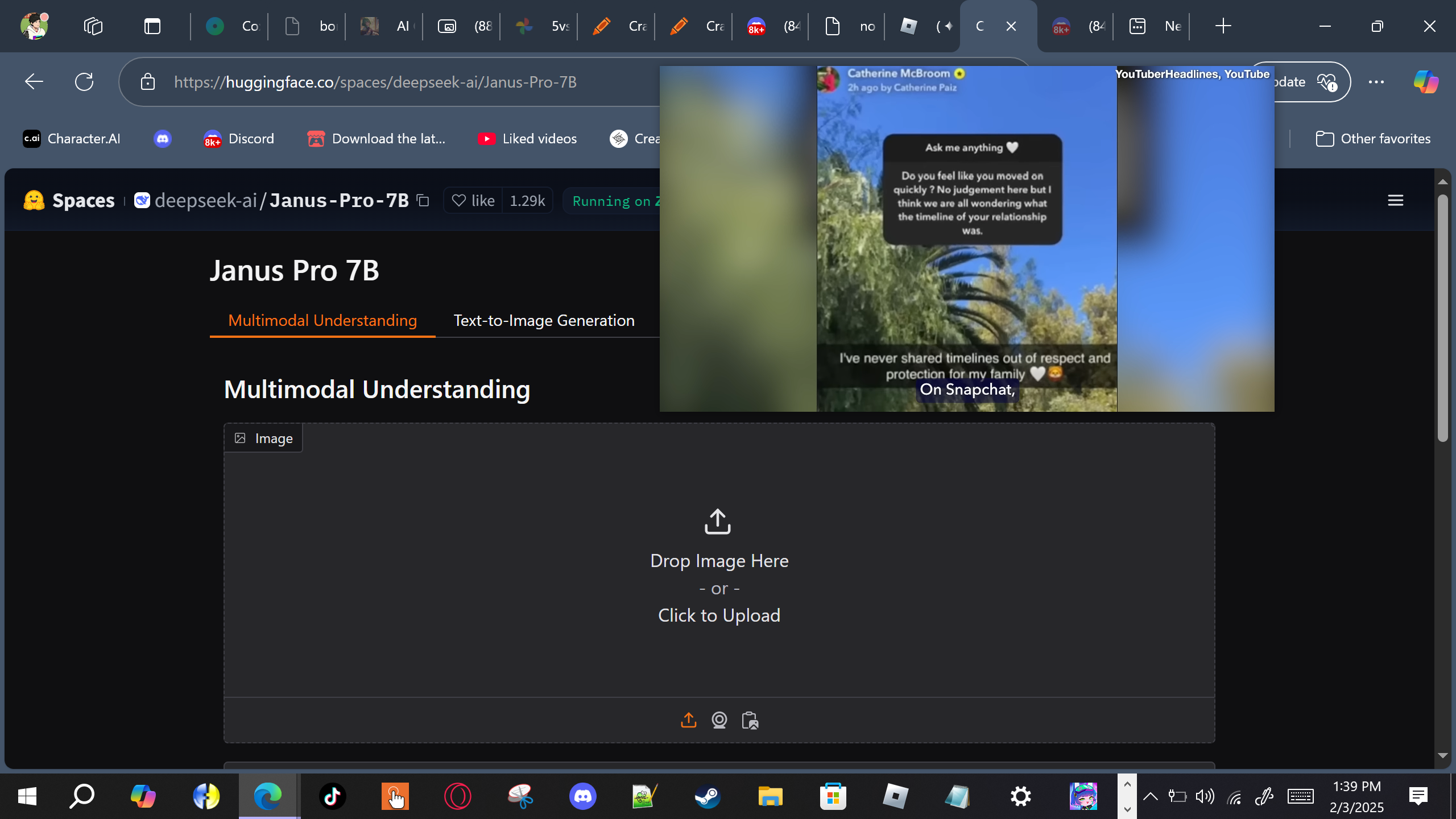The image size is (1456, 819).
Task: Open the clock showing 1:39 PM
Action: (1357, 796)
